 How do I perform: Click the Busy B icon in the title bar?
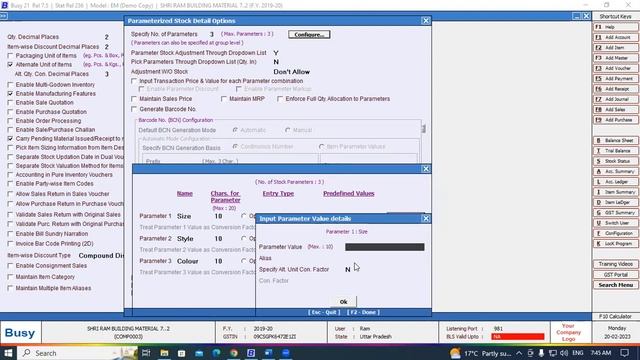coord(4,5)
